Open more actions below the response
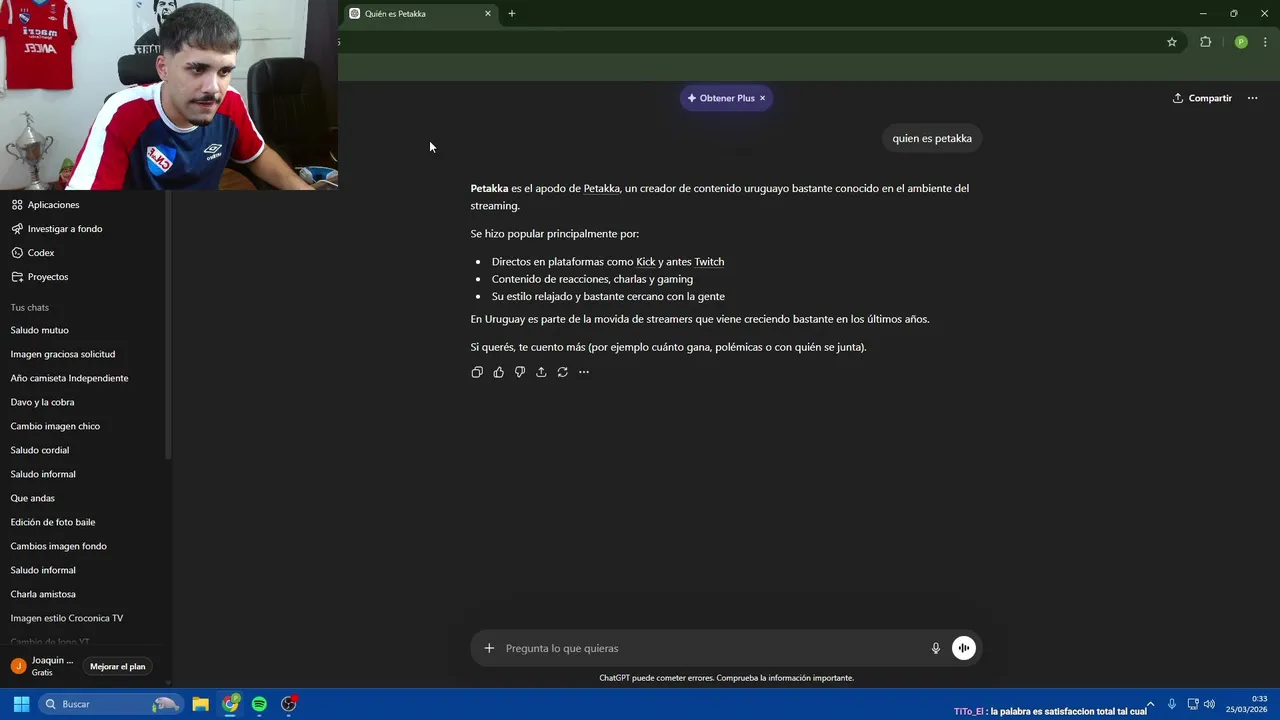Image resolution: width=1280 pixels, height=720 pixels. tap(584, 372)
